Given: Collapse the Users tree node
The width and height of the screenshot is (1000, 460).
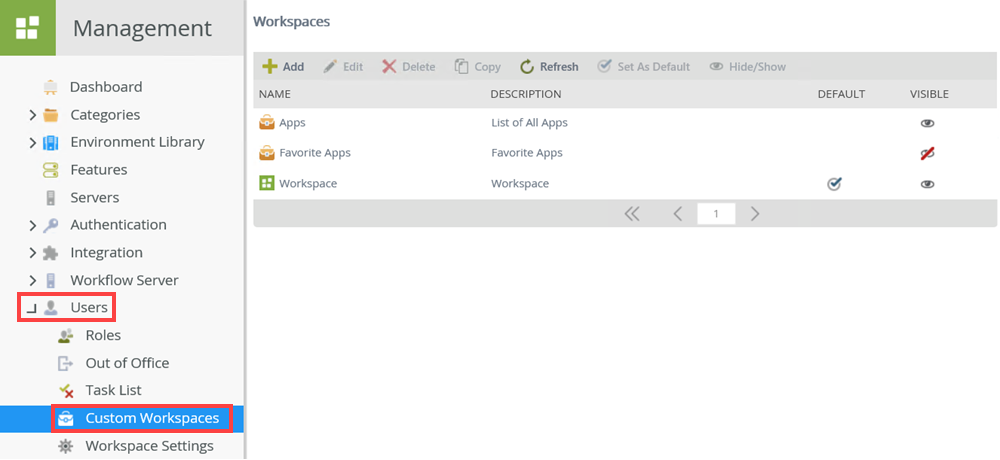Looking at the screenshot, I should coord(32,308).
